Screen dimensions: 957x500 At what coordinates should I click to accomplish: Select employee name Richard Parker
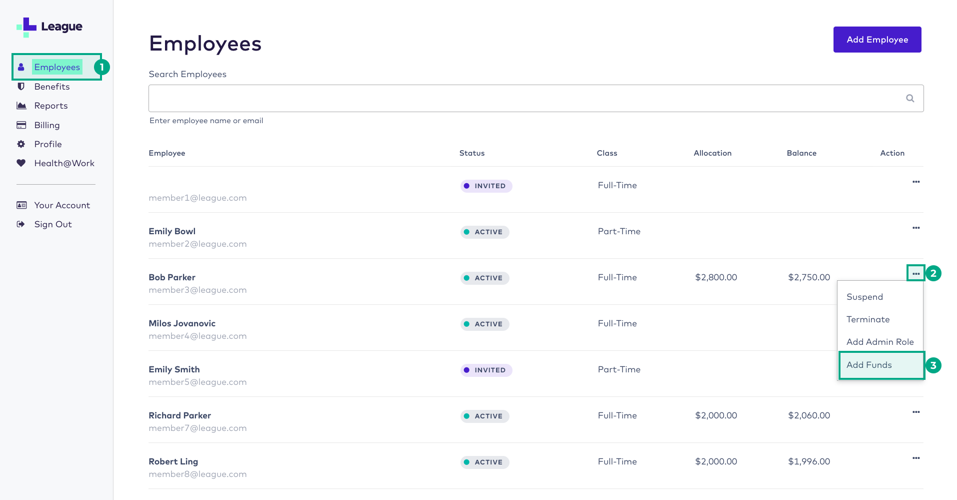tap(179, 416)
